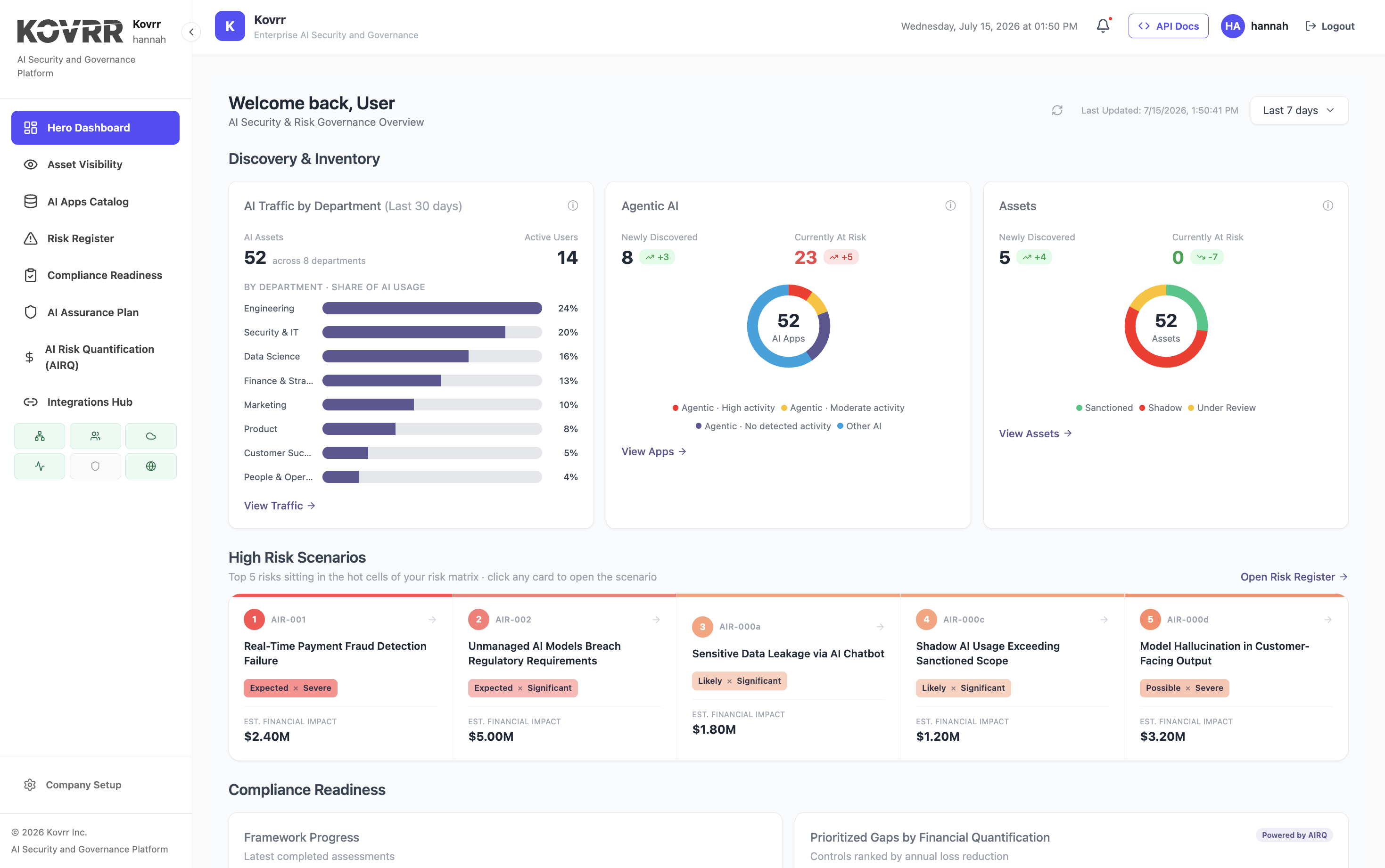1385x868 pixels.
Task: Open the Last 7 days range dropdown
Action: (1299, 110)
